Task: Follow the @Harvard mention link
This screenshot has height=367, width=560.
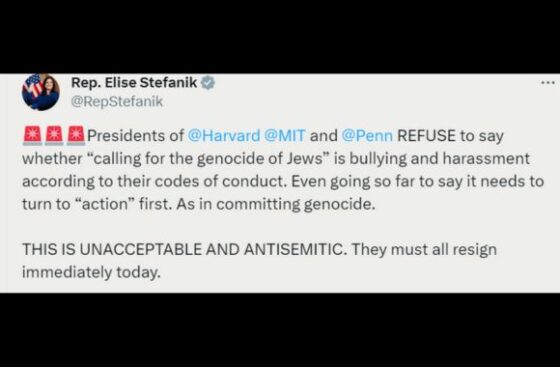Action: [224, 136]
